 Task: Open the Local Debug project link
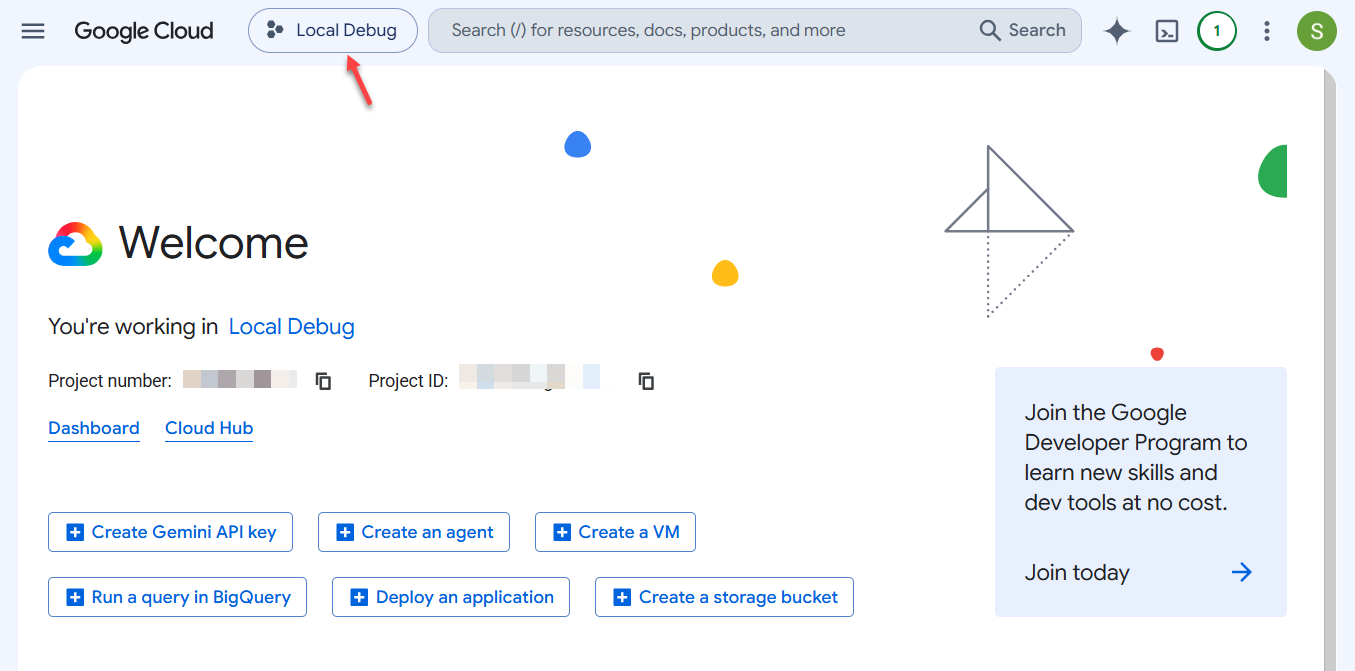pyautogui.click(x=292, y=327)
